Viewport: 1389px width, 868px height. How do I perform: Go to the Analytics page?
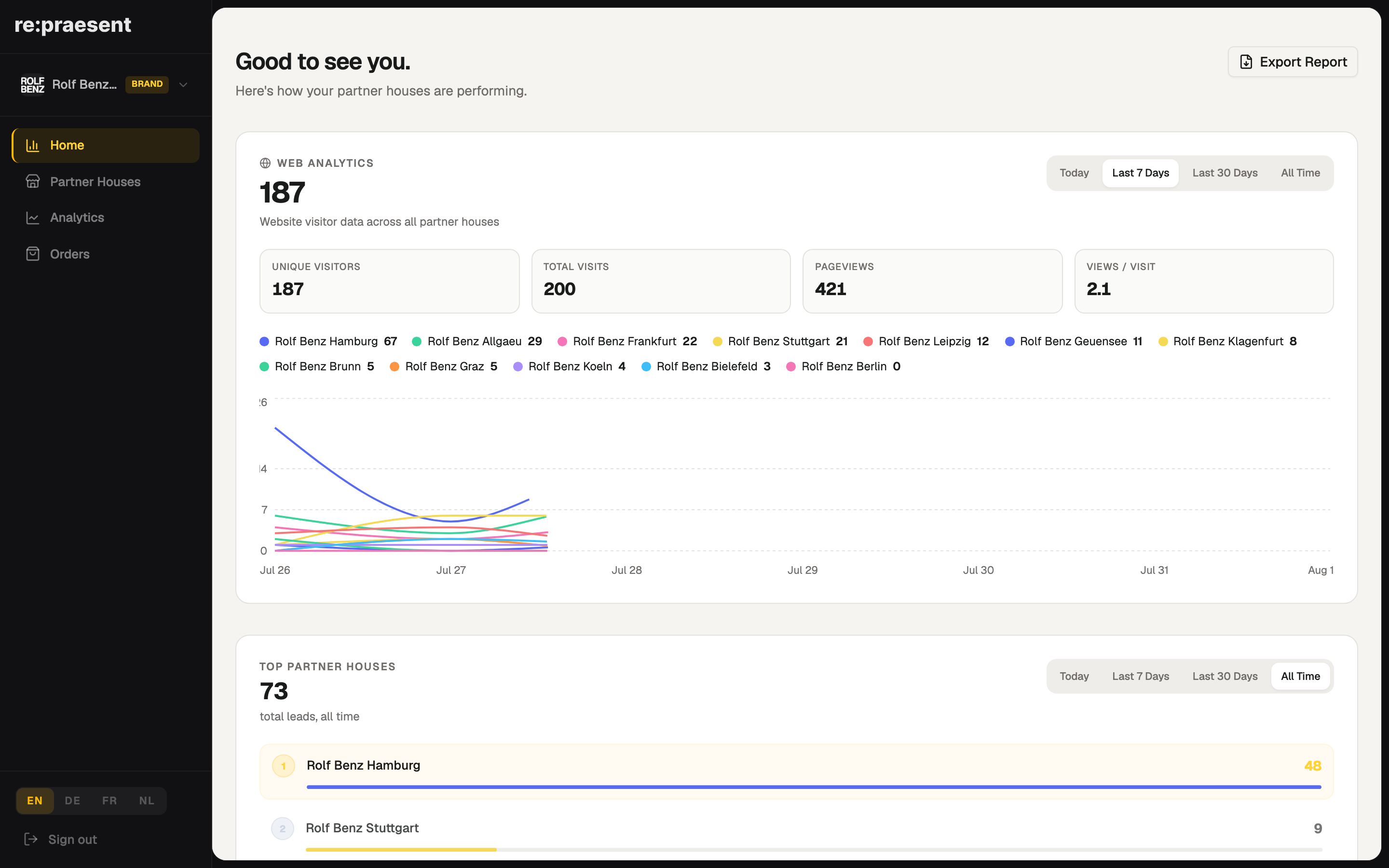pyautogui.click(x=106, y=217)
